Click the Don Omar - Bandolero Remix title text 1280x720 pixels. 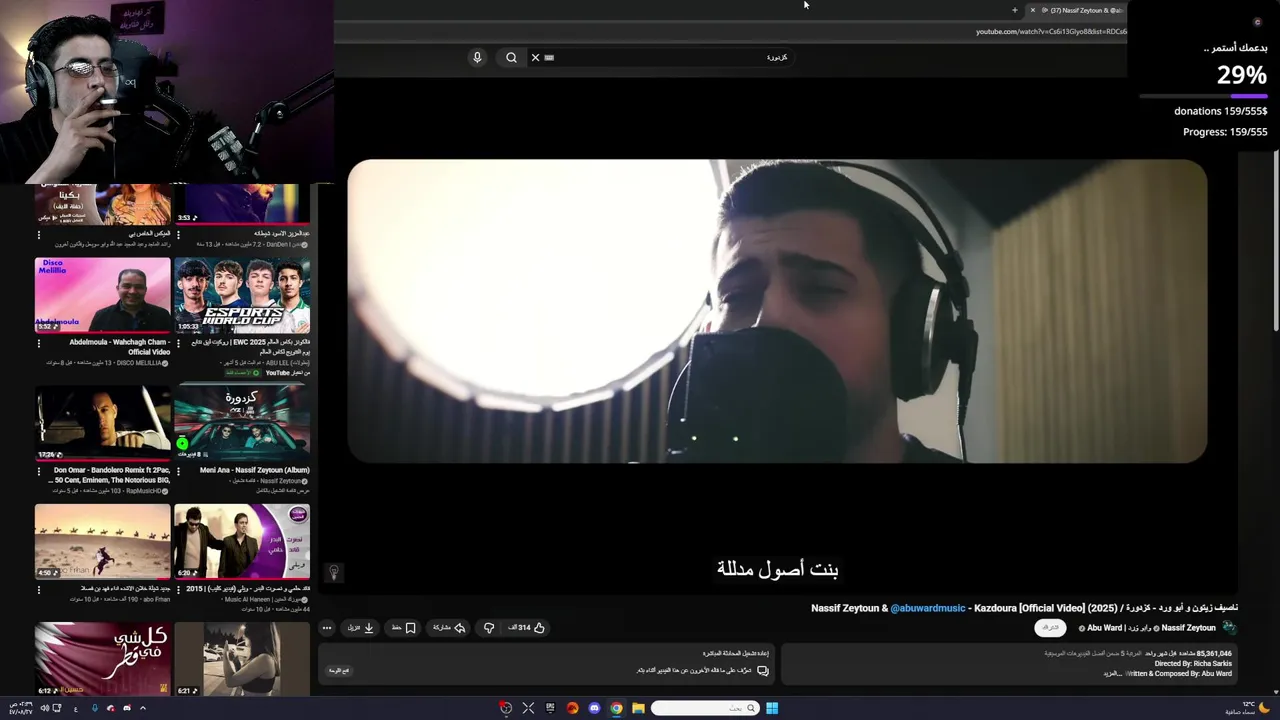tap(112, 475)
